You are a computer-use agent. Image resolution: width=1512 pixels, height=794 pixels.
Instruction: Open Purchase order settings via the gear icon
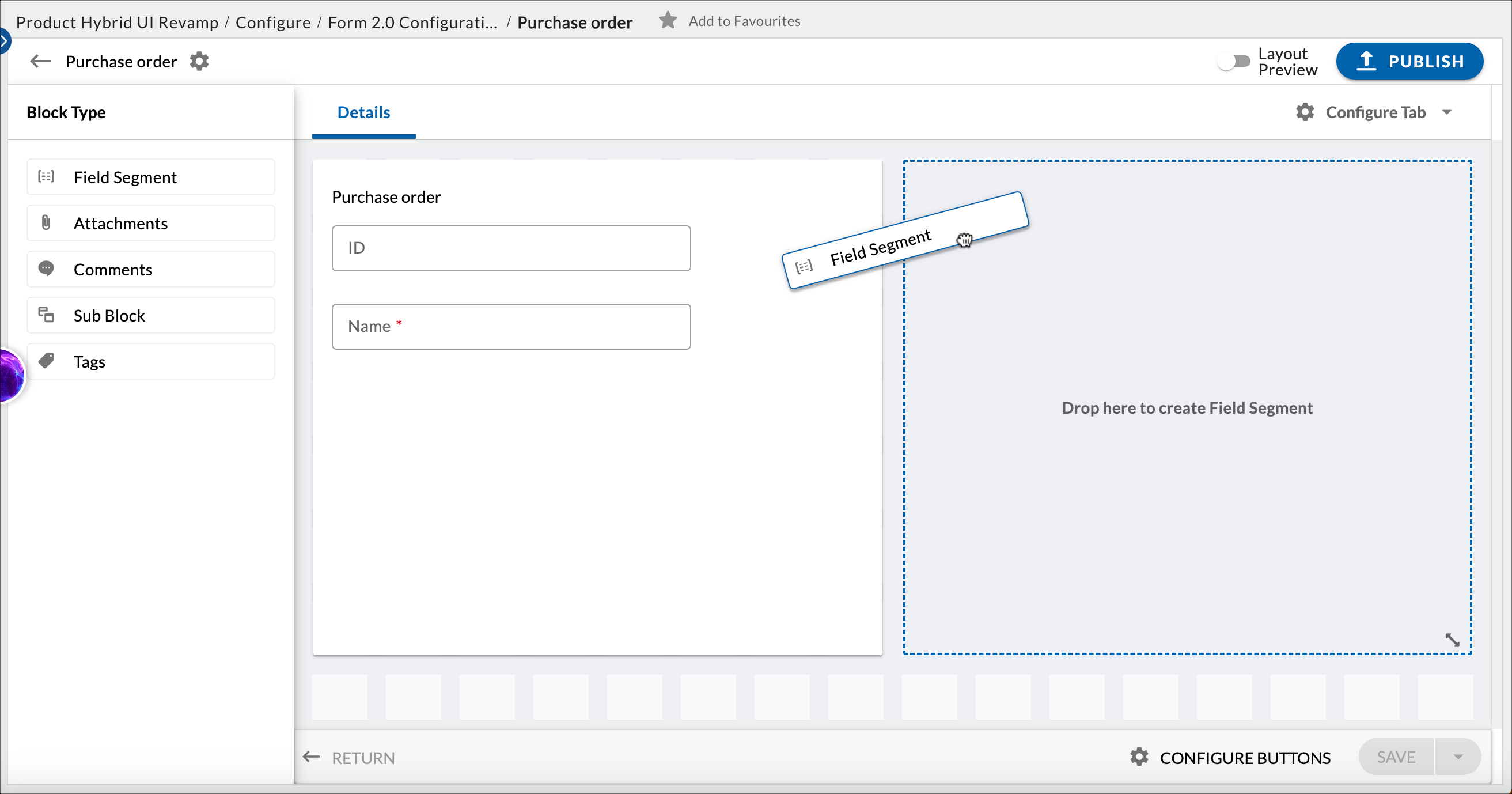(x=199, y=61)
